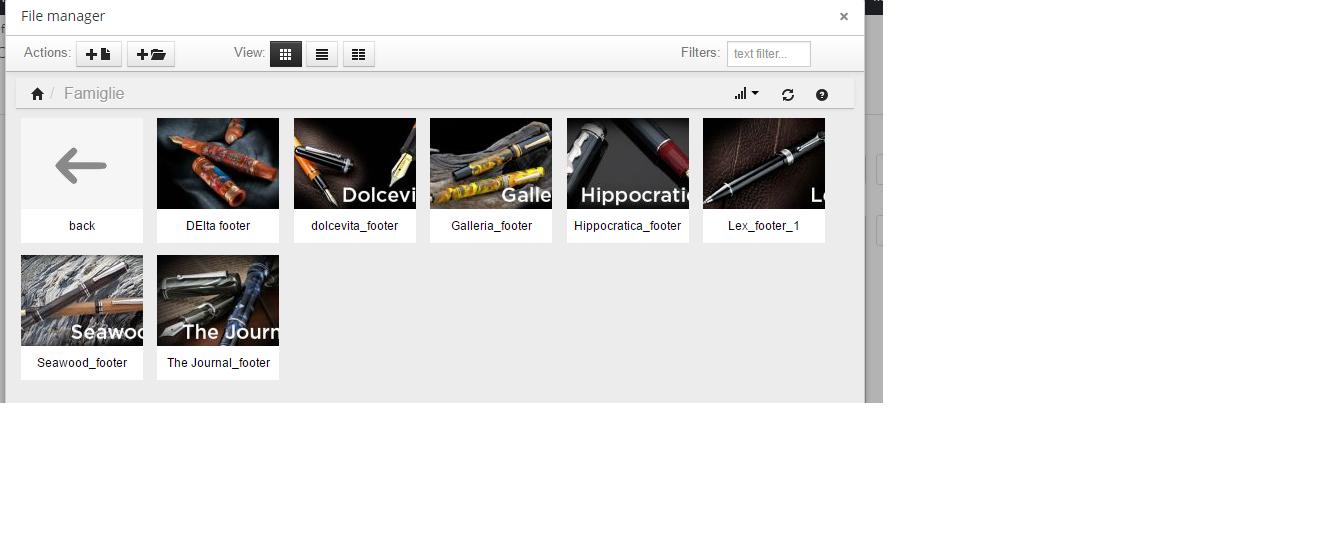Screen dimensions: 1331x543
Task: Select the Galleria_footer image
Action: tap(491, 164)
